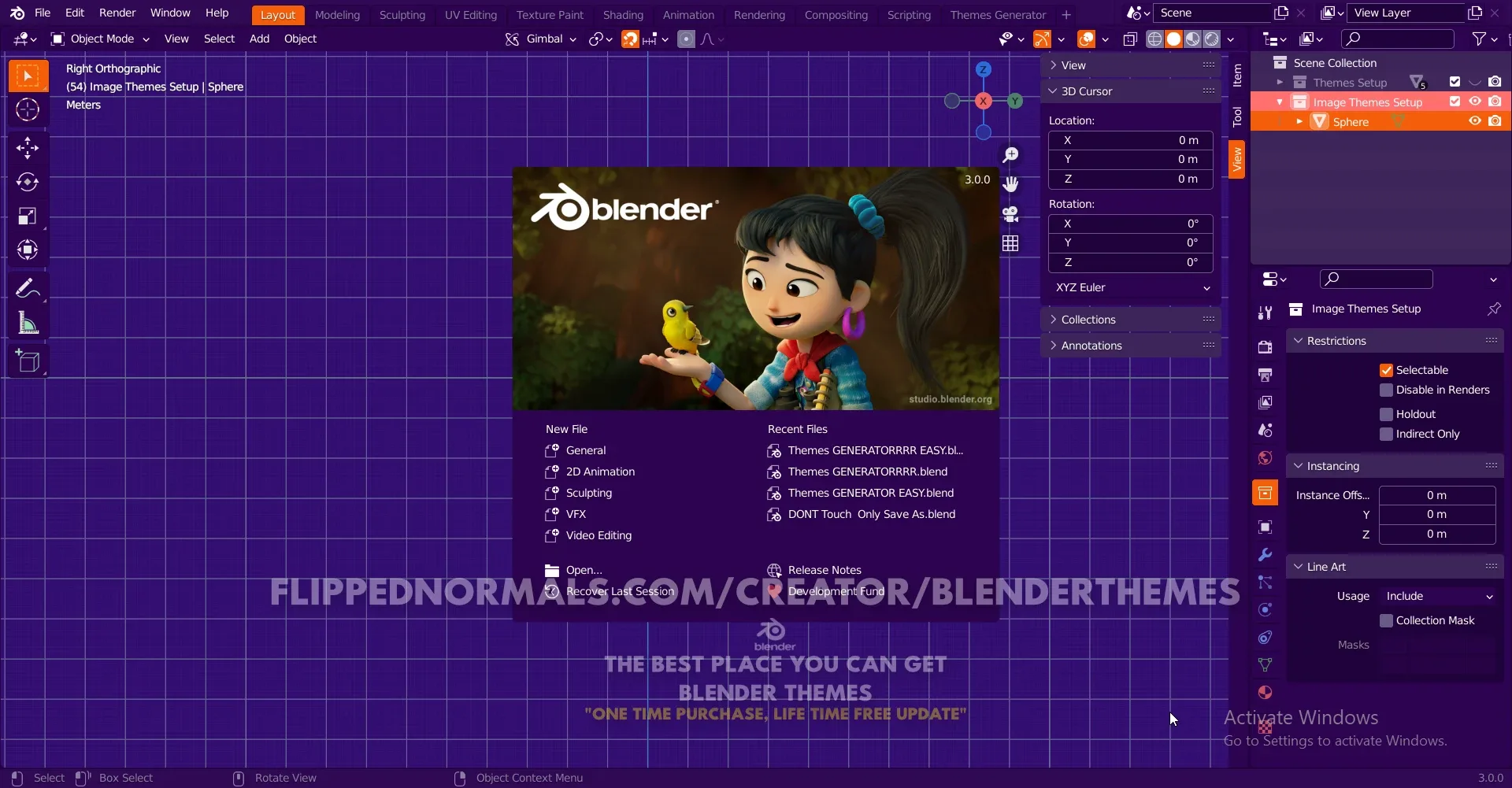Click the Rotation Z value field

click(x=1131, y=262)
